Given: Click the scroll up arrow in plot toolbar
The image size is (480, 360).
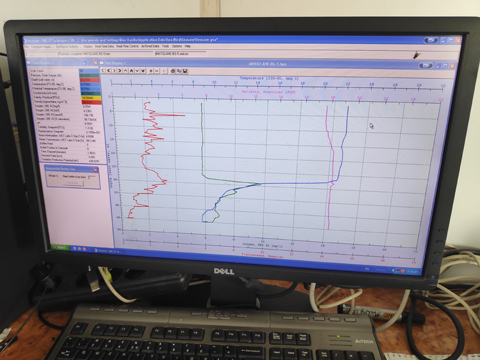Looking at the screenshot, I should [125, 71].
